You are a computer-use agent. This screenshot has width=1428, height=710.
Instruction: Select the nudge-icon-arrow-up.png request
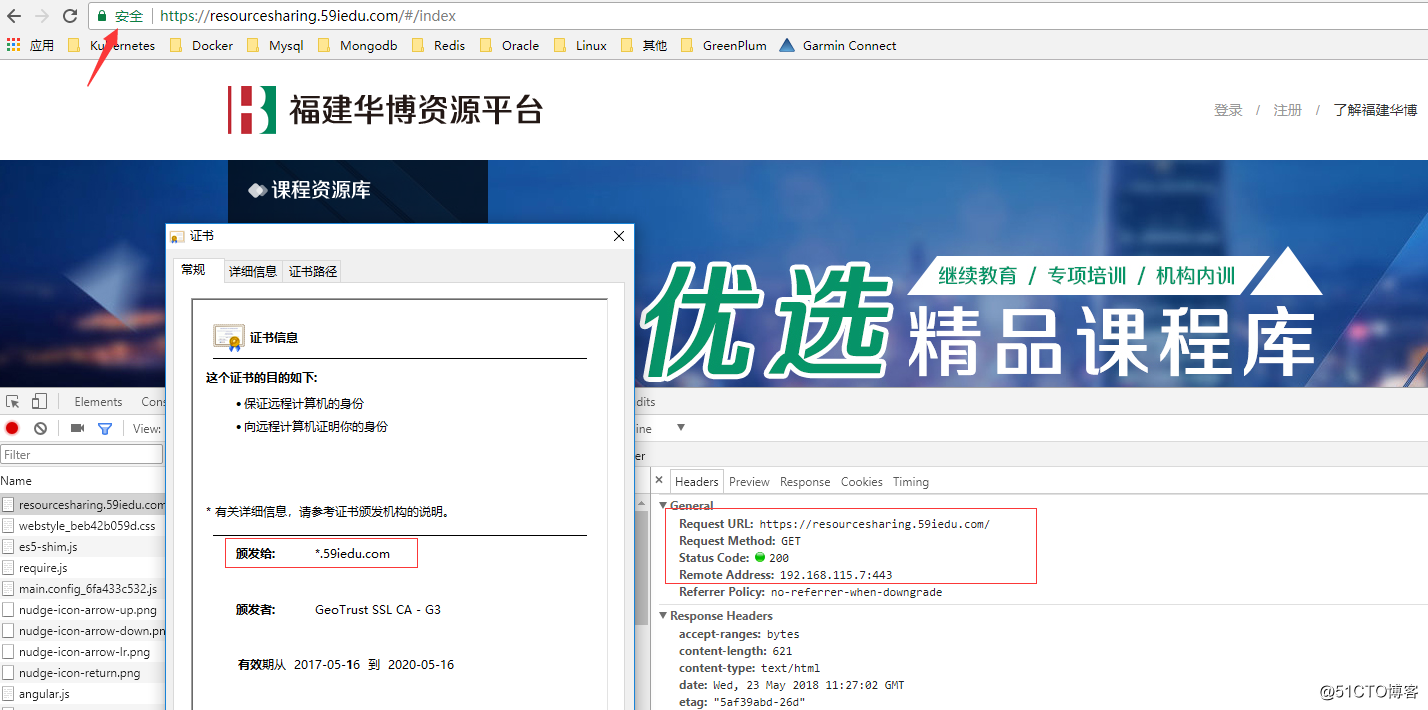(83, 610)
